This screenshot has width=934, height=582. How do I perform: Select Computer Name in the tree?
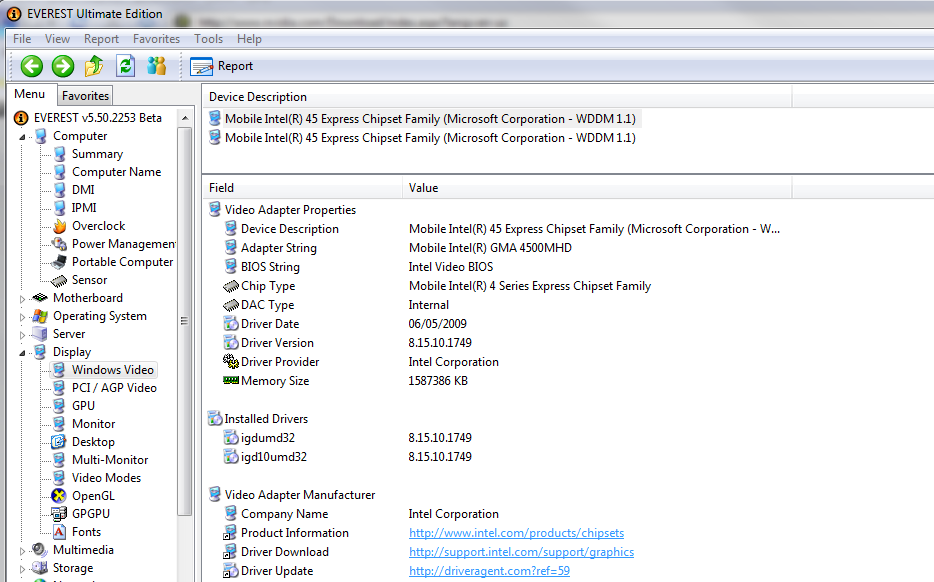116,172
